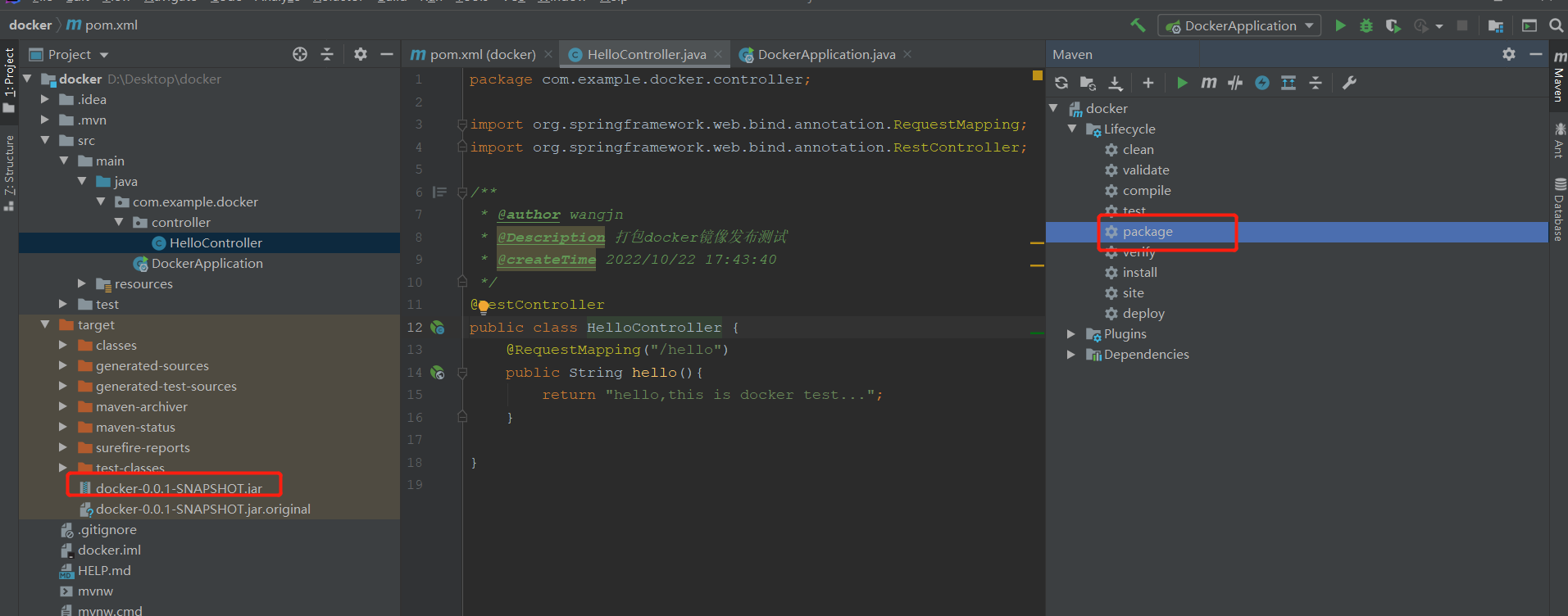This screenshot has width=1568, height=616.
Task: Run Maven build green arrow
Action: [x=1182, y=83]
